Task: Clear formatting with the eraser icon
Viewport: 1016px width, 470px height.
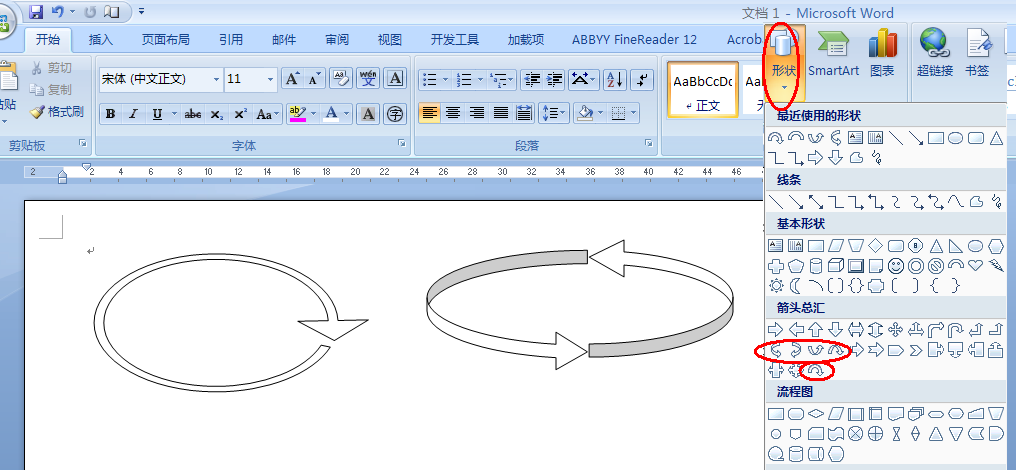Action: point(340,79)
